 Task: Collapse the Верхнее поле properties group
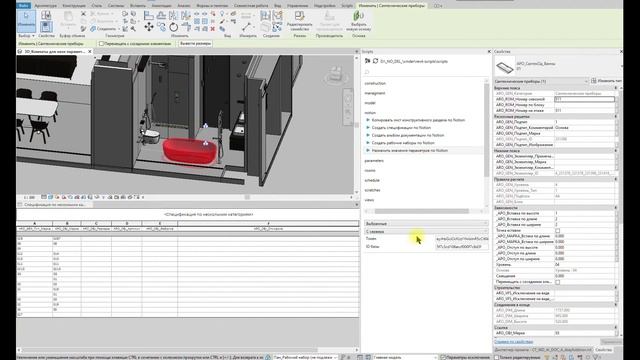[616, 88]
